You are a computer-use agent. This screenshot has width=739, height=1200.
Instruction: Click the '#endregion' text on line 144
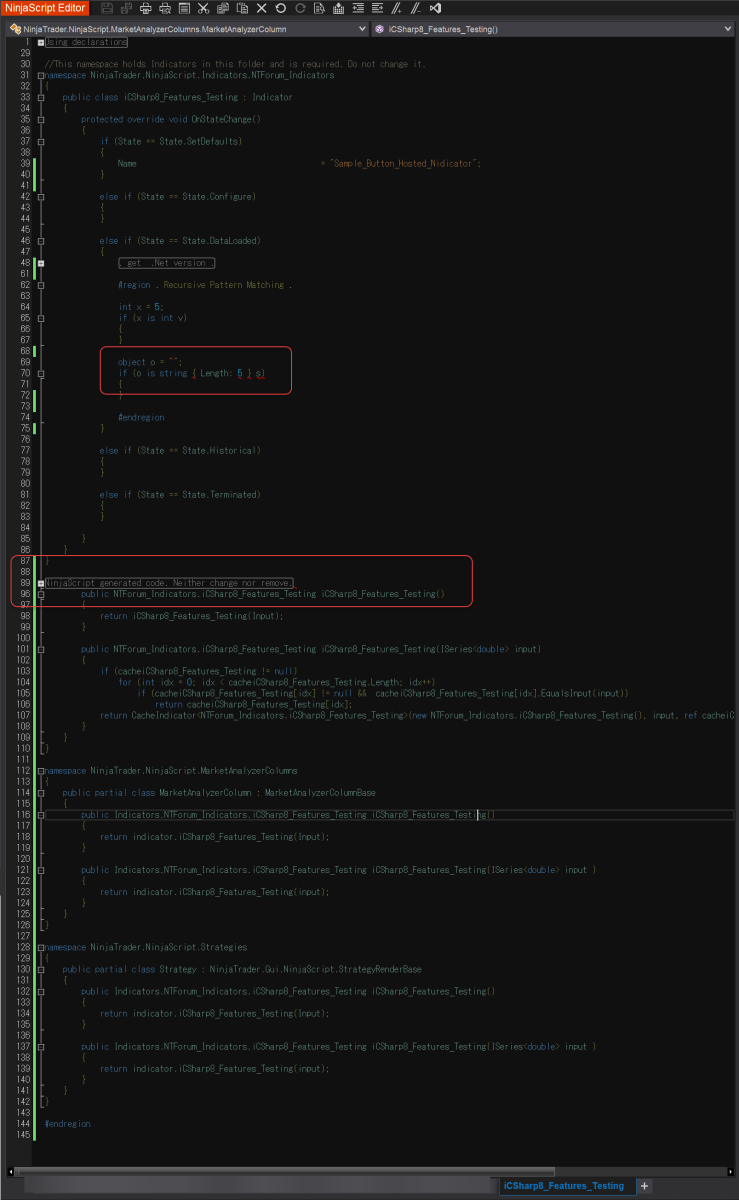tap(67, 1124)
